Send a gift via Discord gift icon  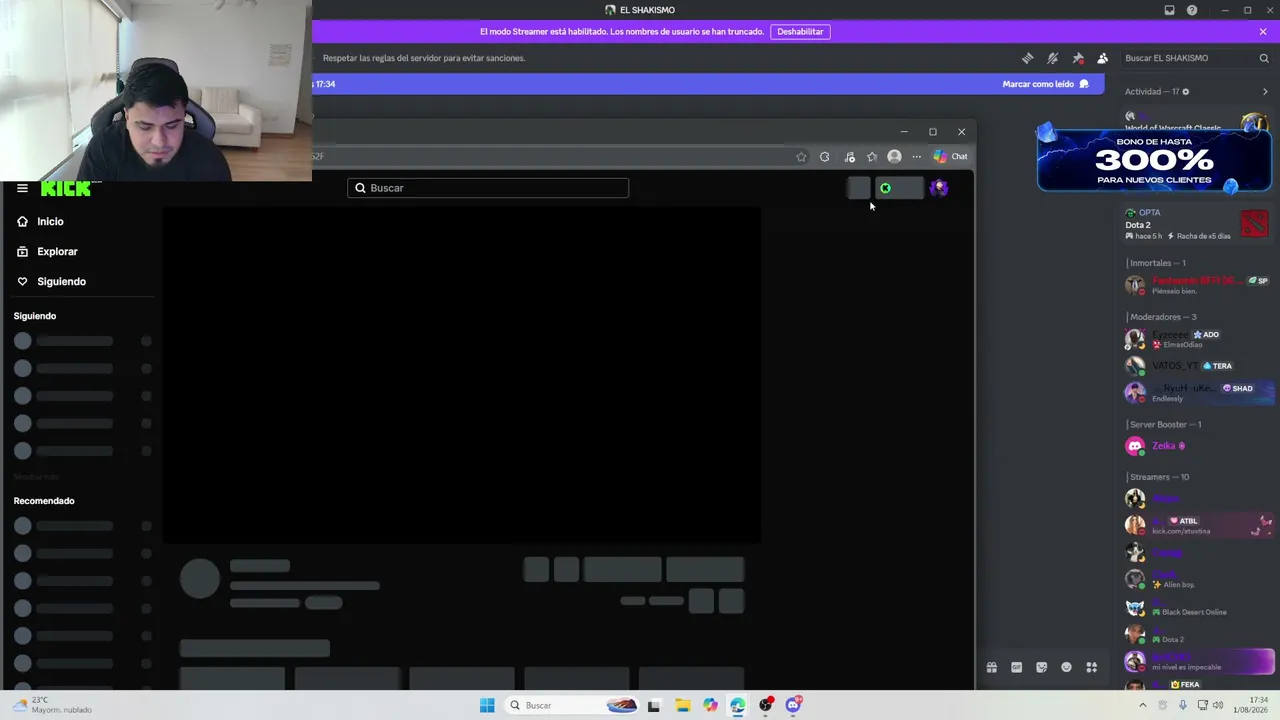click(x=992, y=668)
